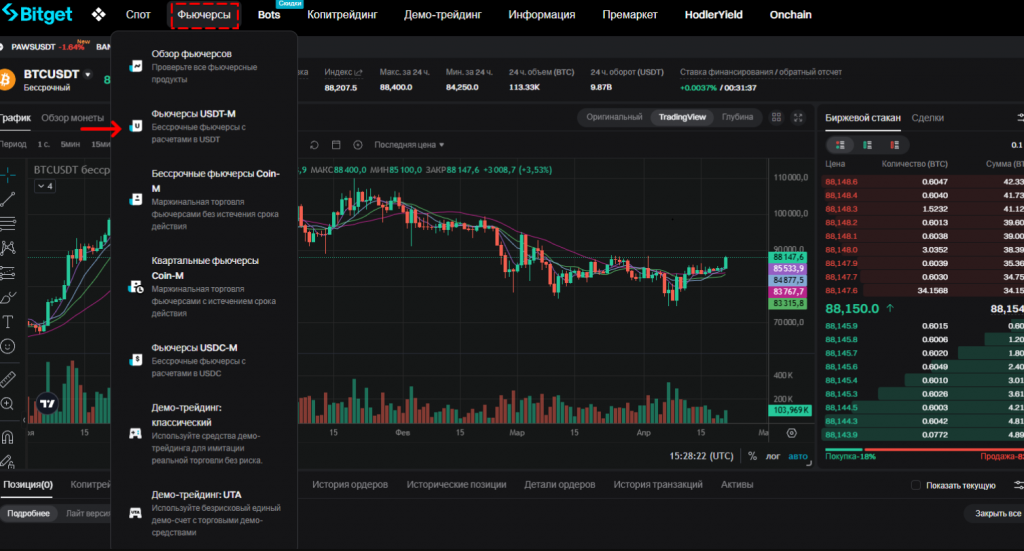Switch to Обзор монеты tab
Screen dimensions: 1024x551
pyautogui.click(x=72, y=118)
